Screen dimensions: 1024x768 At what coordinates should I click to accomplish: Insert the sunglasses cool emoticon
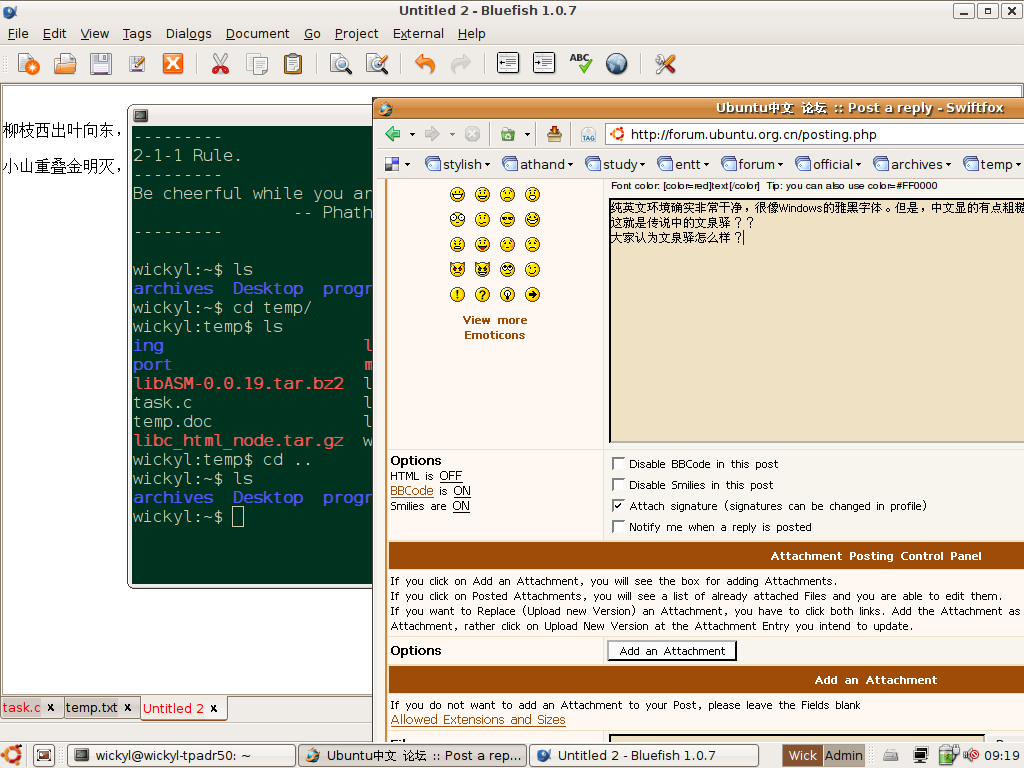pyautogui.click(x=507, y=219)
